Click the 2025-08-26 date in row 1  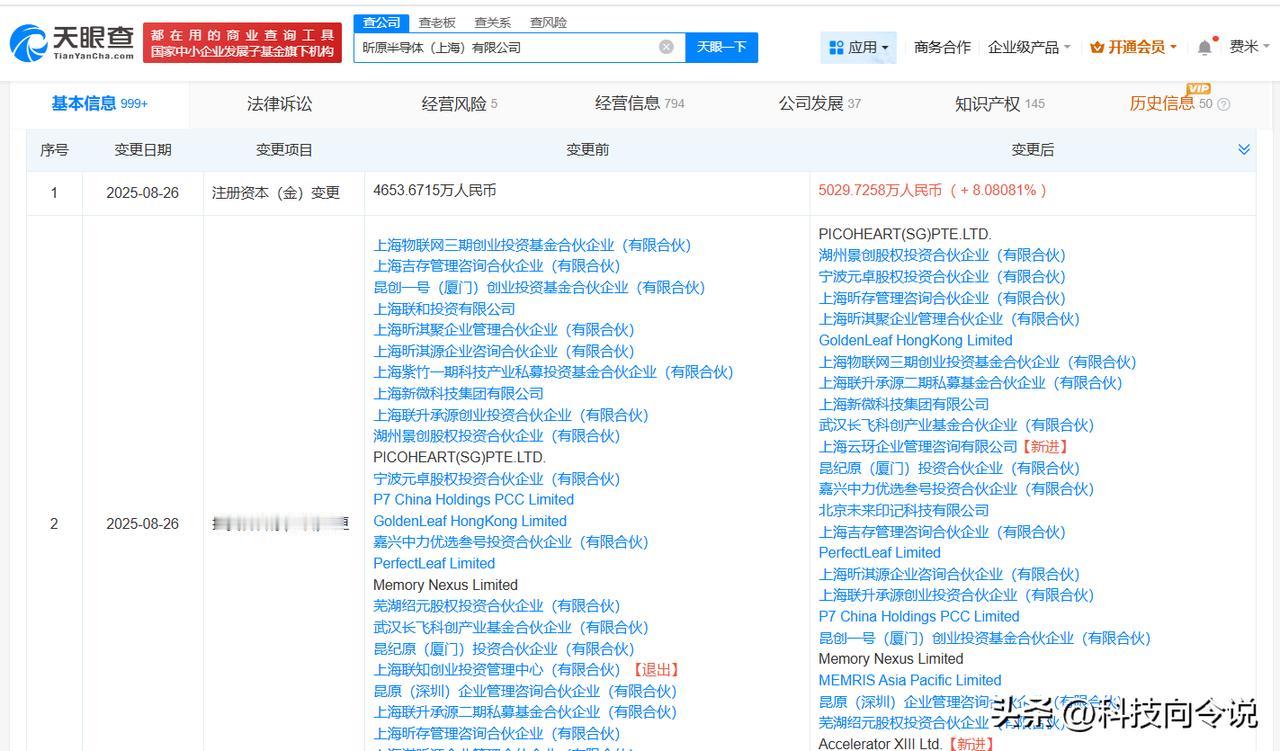point(142,192)
